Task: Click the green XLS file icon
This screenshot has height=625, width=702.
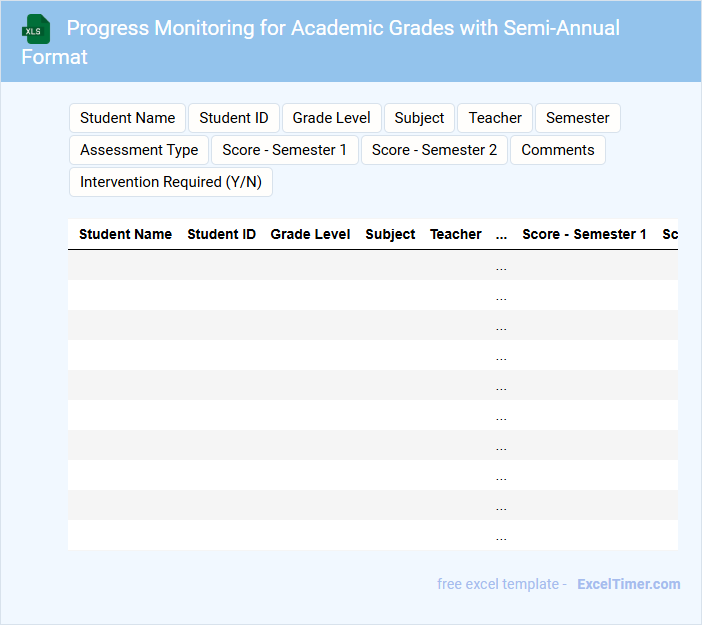Action: (x=35, y=29)
